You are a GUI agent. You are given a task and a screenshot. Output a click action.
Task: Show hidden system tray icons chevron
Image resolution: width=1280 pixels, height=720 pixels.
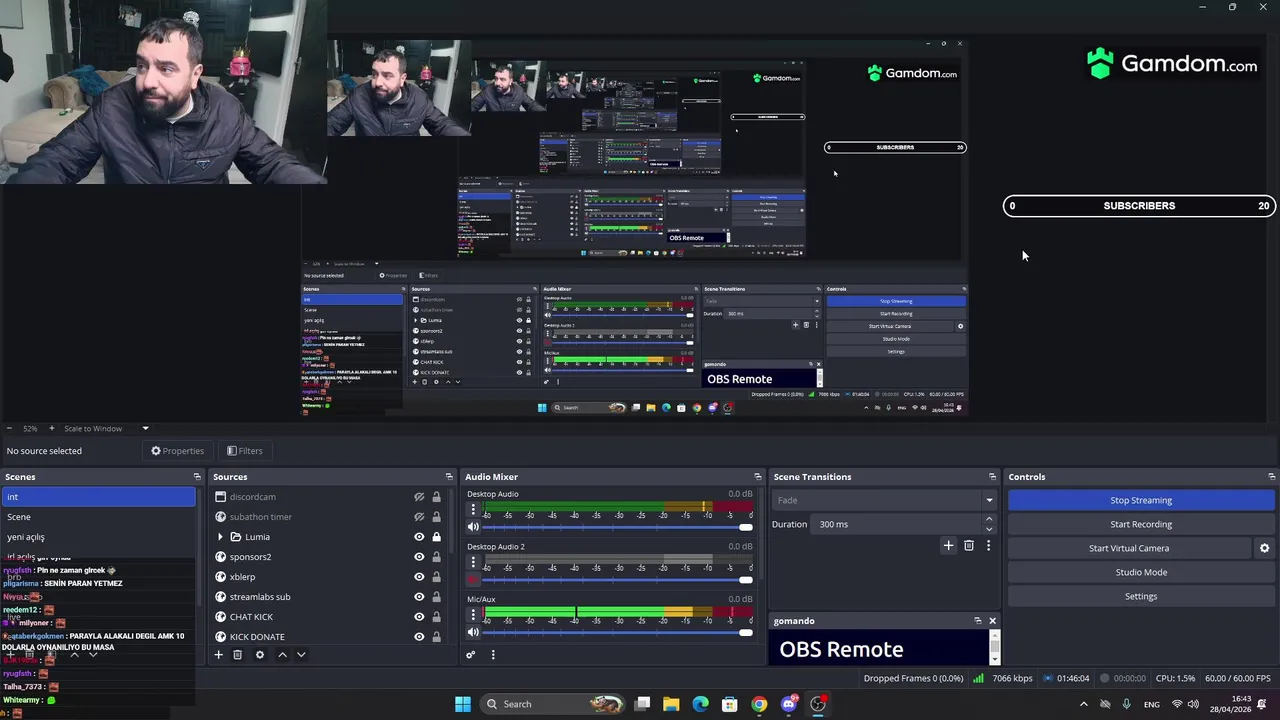pos(1083,704)
